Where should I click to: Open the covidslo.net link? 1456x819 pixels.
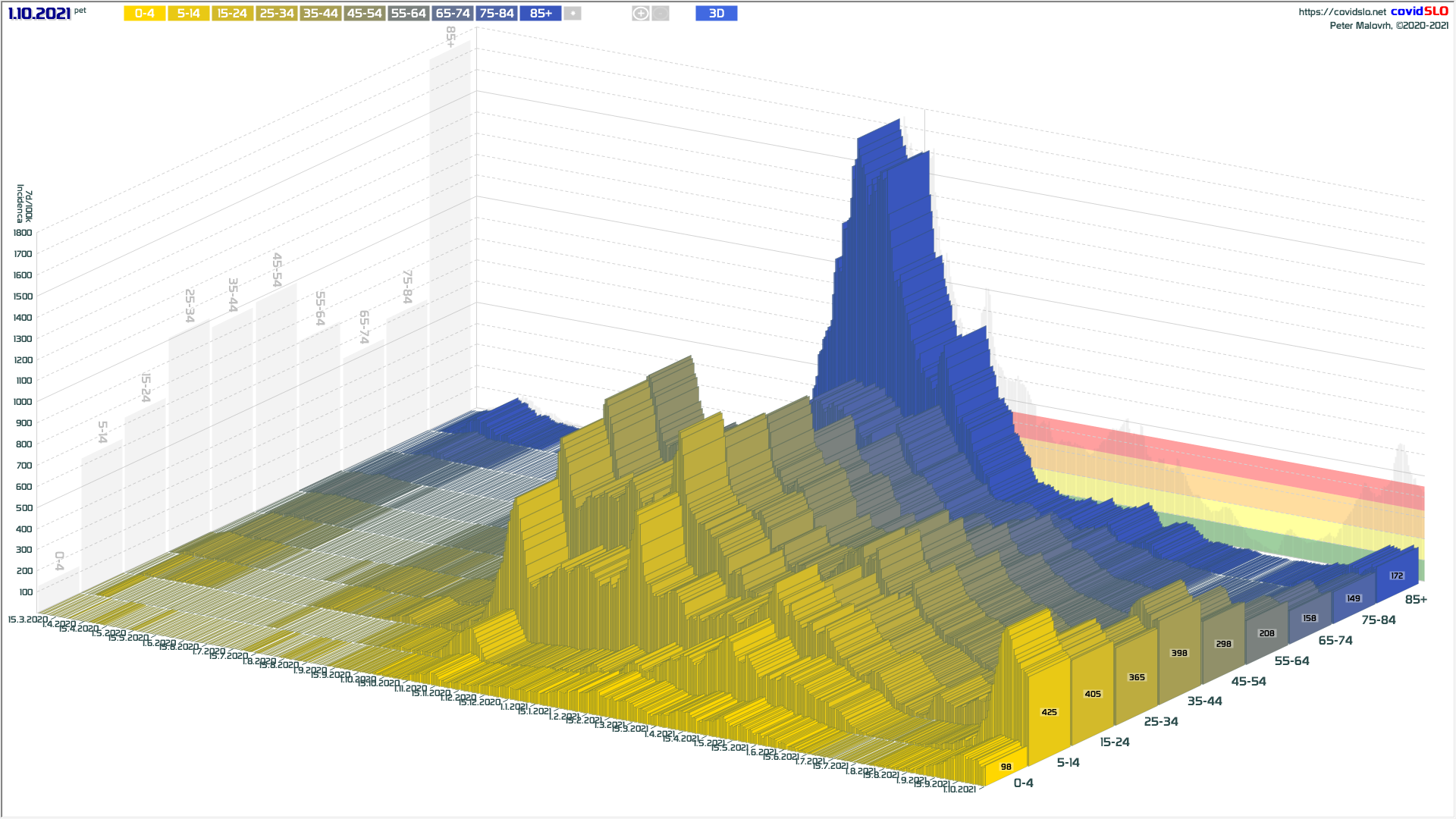click(x=1341, y=11)
